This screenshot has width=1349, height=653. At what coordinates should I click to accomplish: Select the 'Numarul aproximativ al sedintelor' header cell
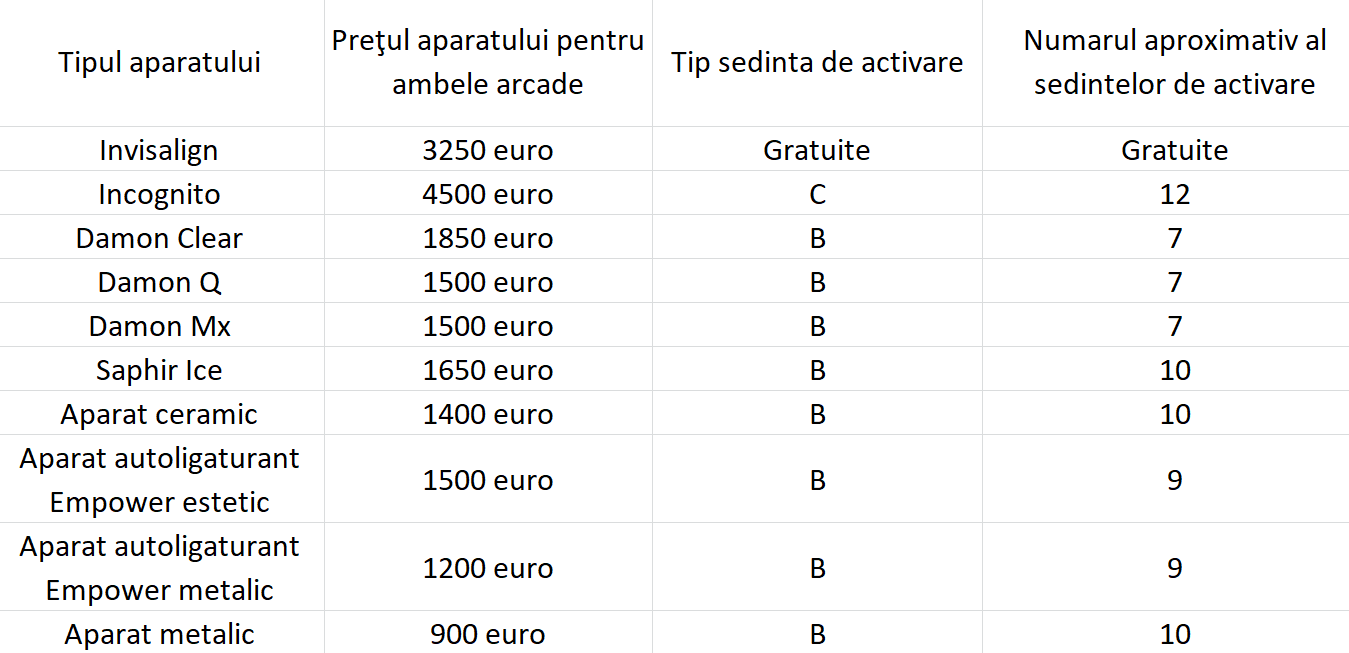pyautogui.click(x=1174, y=63)
